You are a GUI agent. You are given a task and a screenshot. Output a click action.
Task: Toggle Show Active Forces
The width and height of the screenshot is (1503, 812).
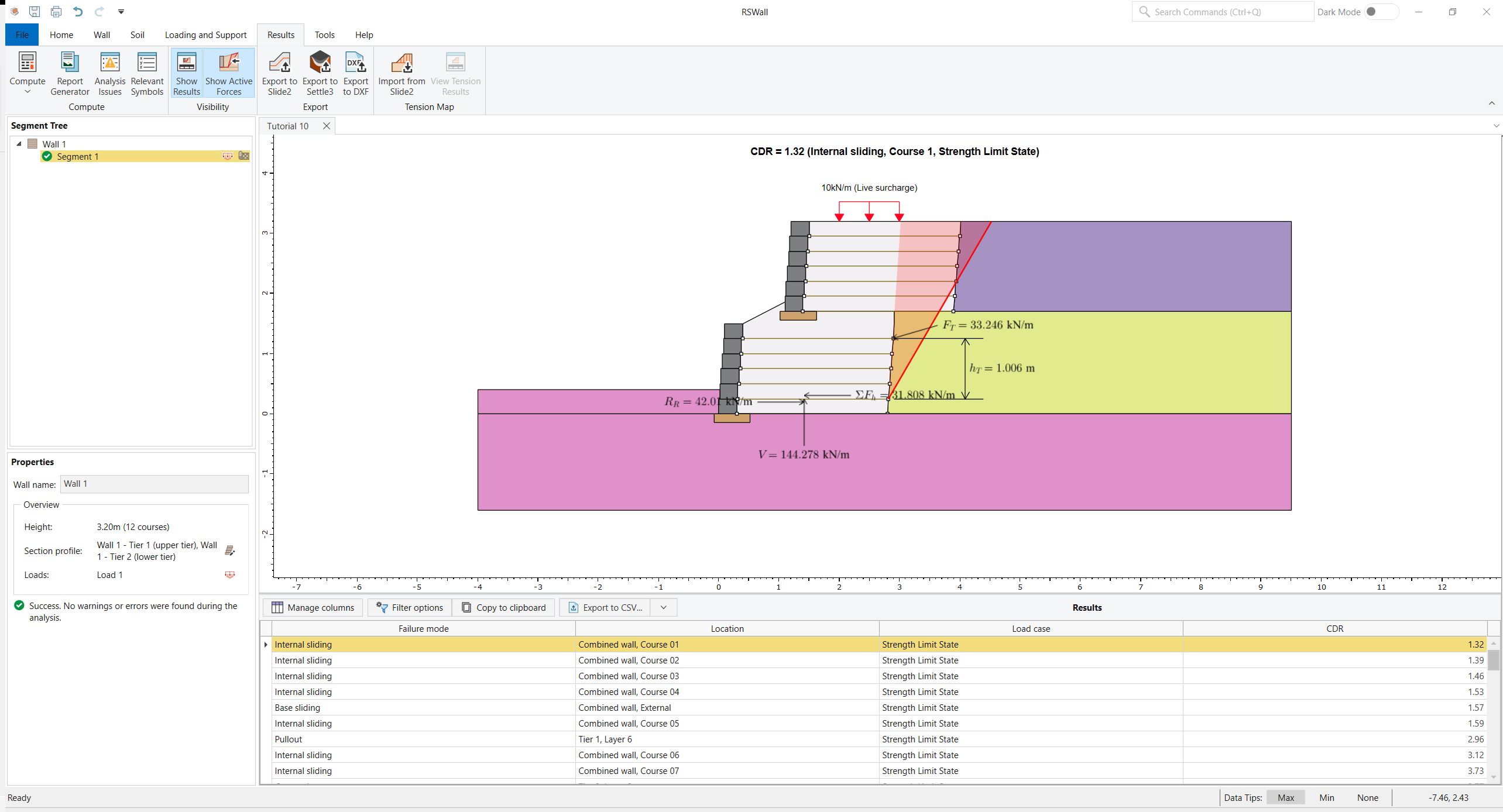point(229,74)
